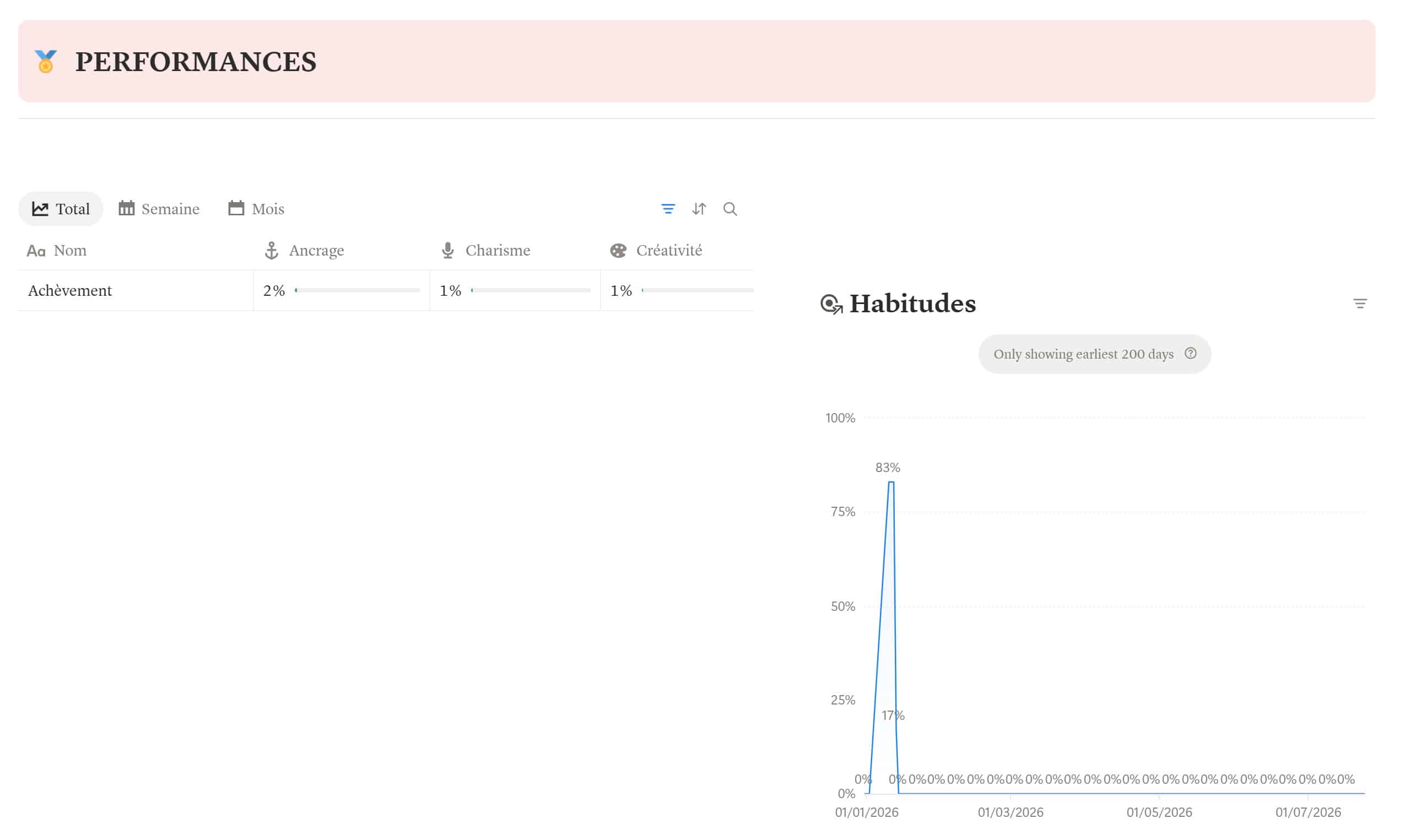Click the PERFORMANCES title text
This screenshot has height=840, width=1405.
point(196,62)
